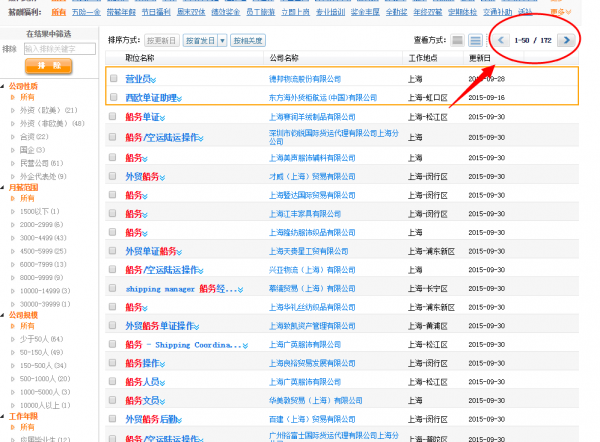Expand details arrow beside 营业员 job
This screenshot has height=442, width=600.
pyautogui.click(x=153, y=79)
